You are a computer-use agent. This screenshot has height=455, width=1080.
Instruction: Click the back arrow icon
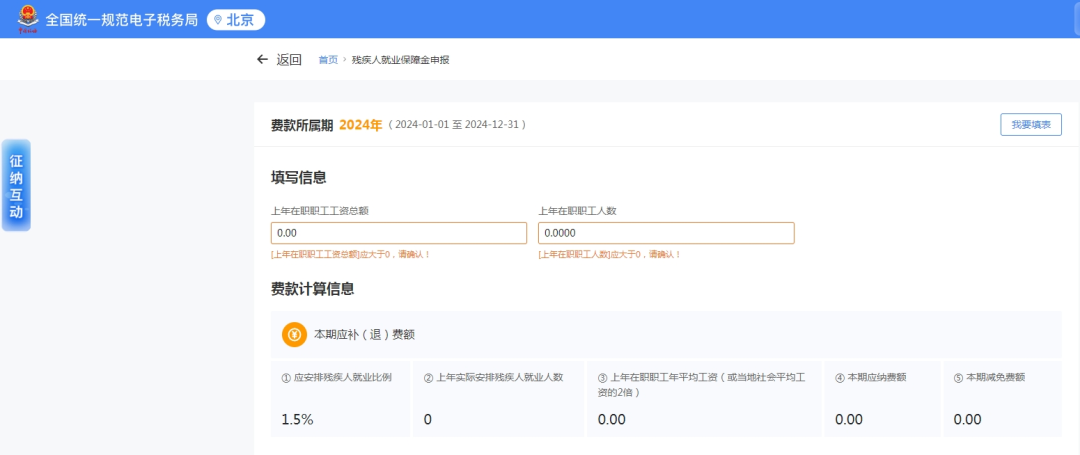(x=263, y=60)
